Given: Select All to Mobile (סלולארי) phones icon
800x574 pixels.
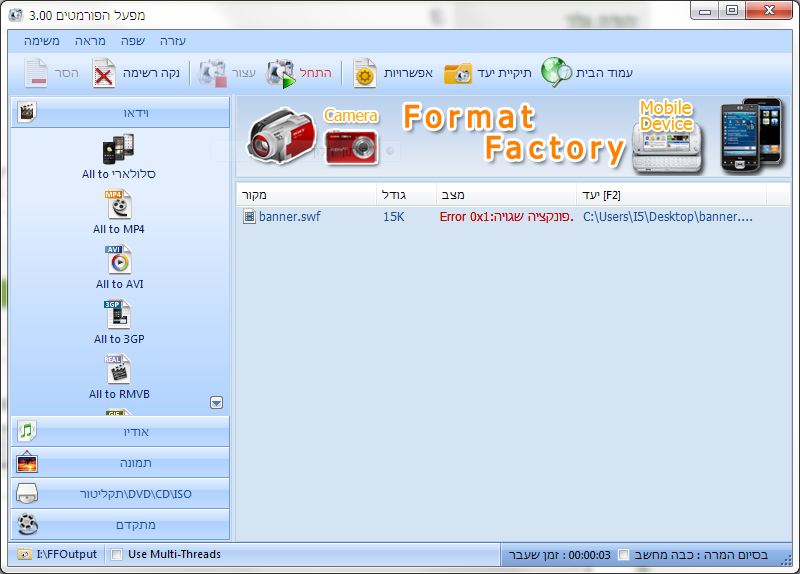Looking at the screenshot, I should 118,149.
